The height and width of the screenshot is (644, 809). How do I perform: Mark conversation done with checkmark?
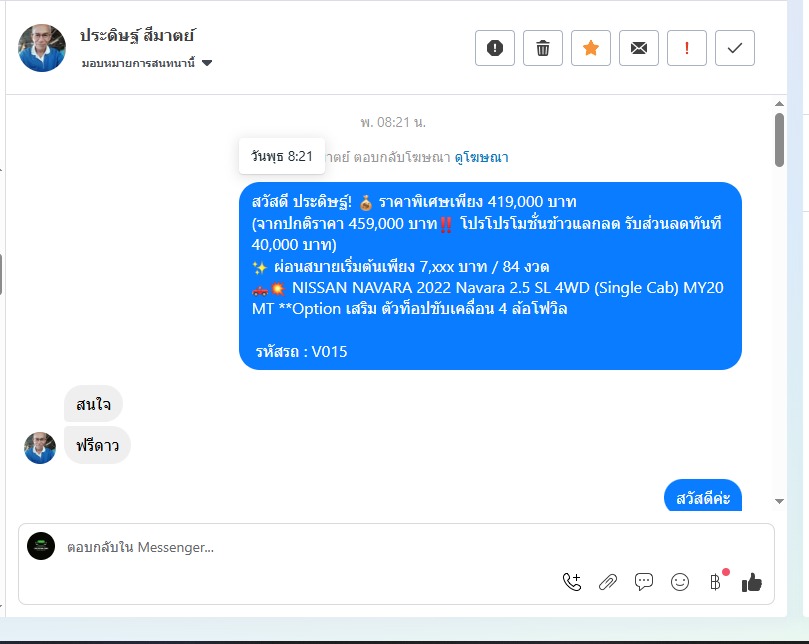click(x=734, y=48)
